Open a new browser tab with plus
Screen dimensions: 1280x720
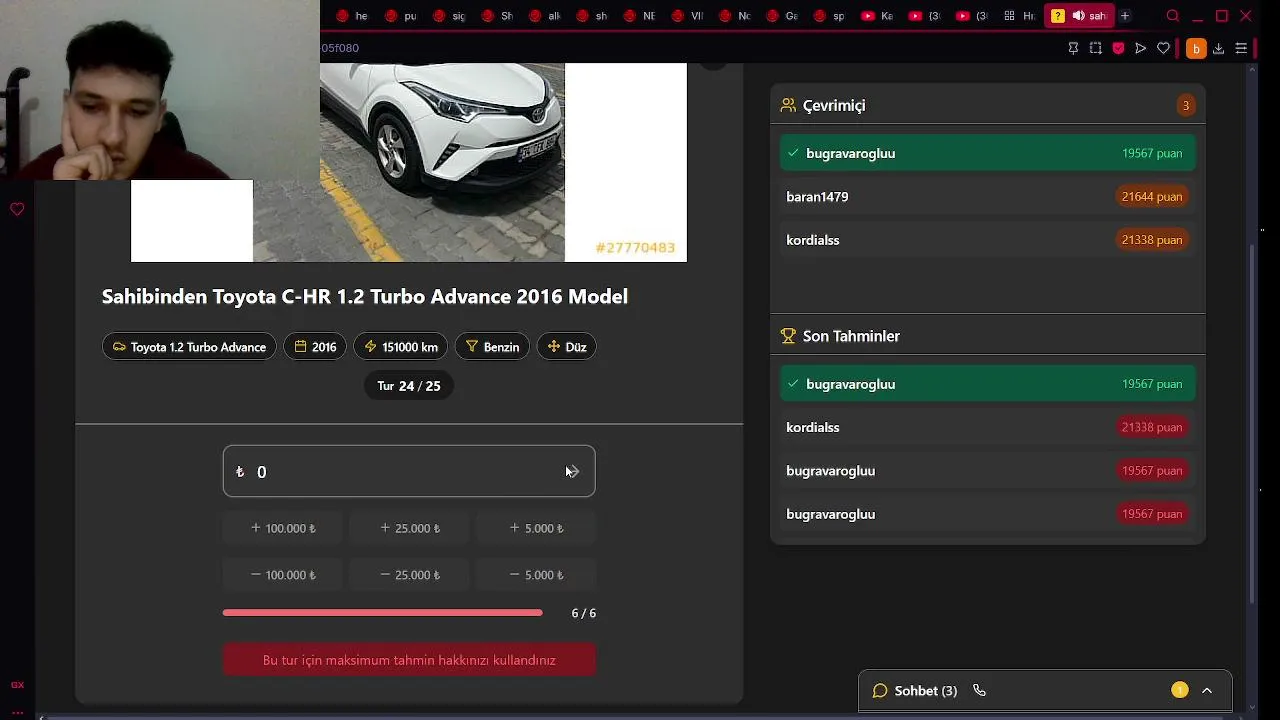[1125, 16]
